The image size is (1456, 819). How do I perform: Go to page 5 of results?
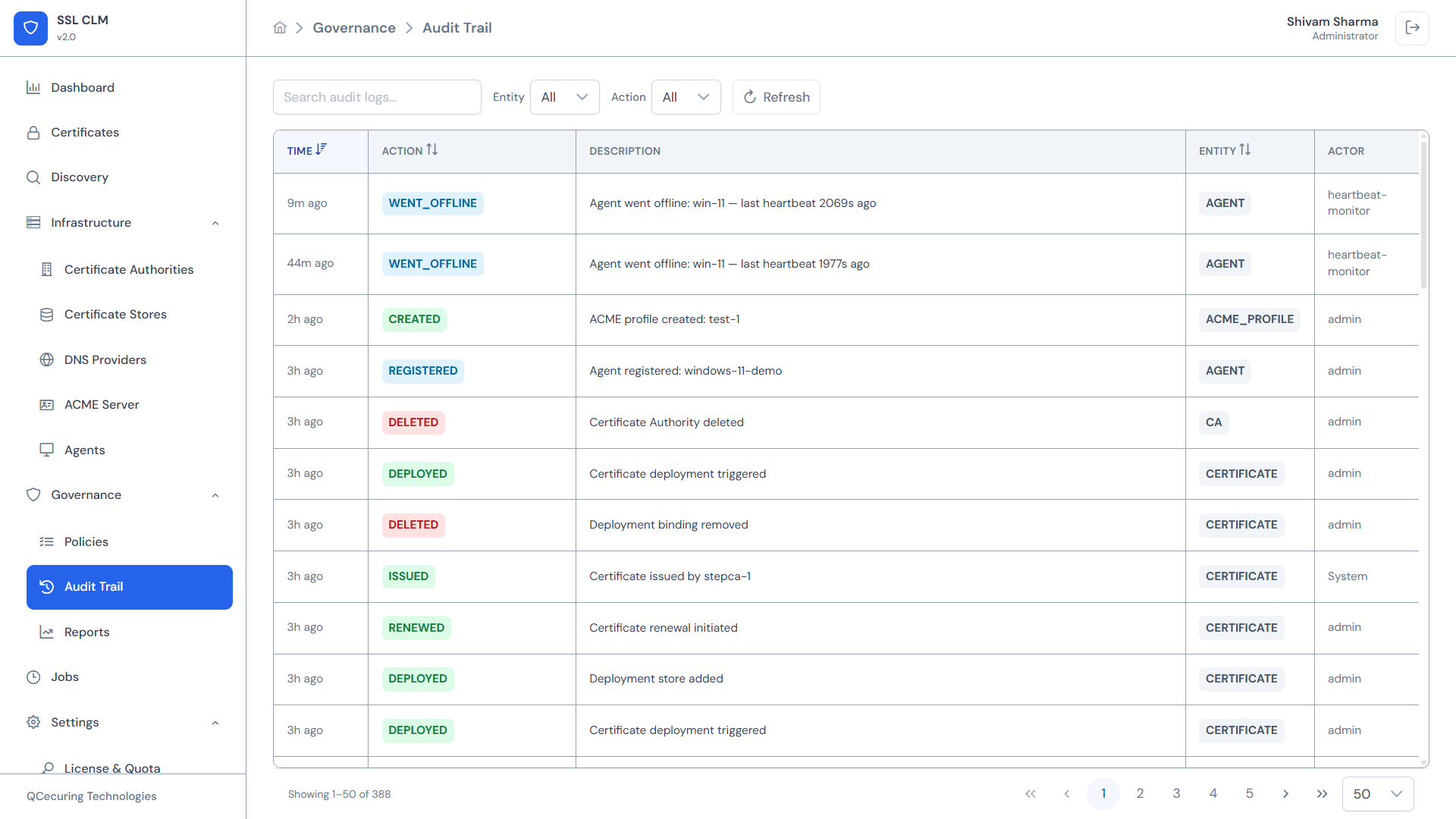(1250, 794)
